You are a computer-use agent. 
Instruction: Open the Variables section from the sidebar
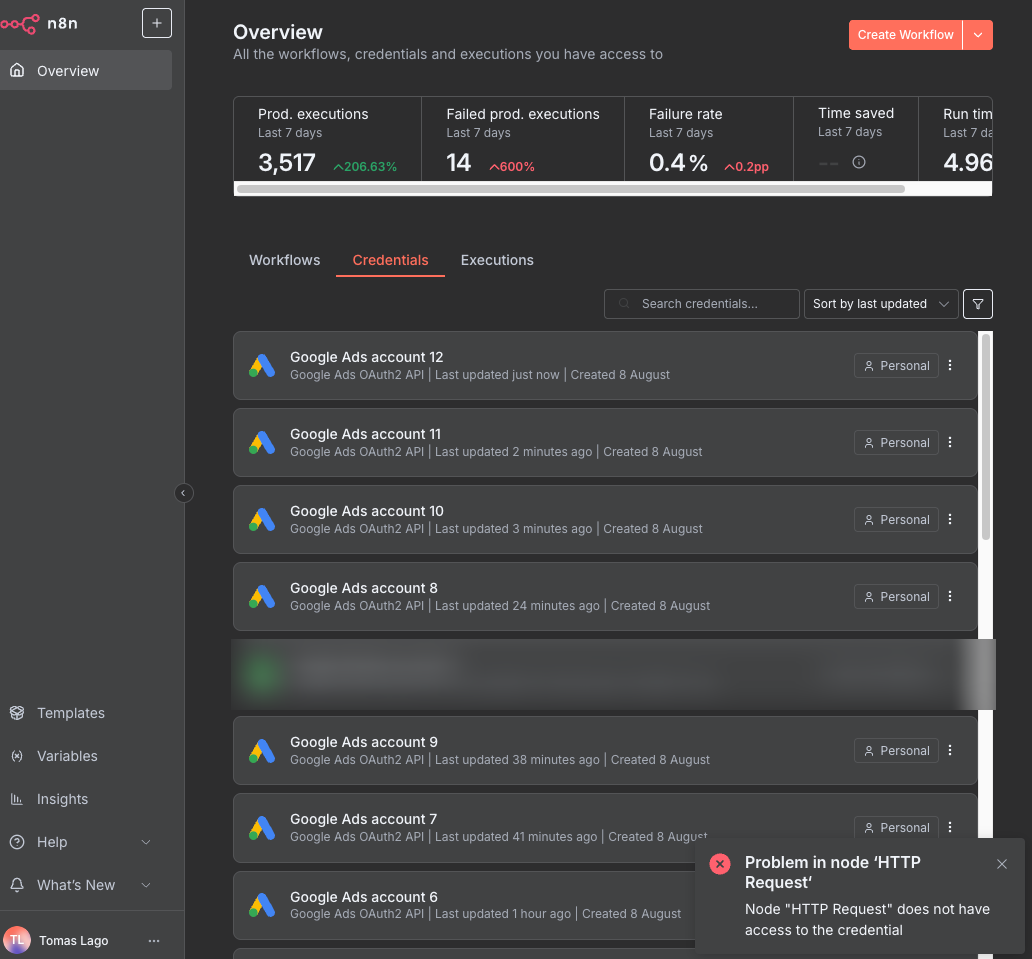[x=67, y=756]
